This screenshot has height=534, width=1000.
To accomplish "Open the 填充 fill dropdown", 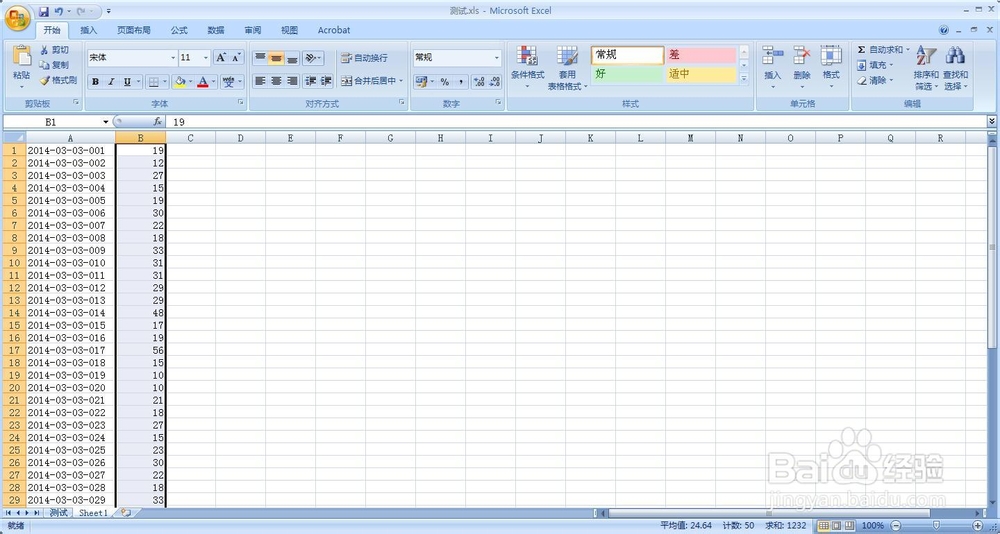I will pyautogui.click(x=874, y=65).
